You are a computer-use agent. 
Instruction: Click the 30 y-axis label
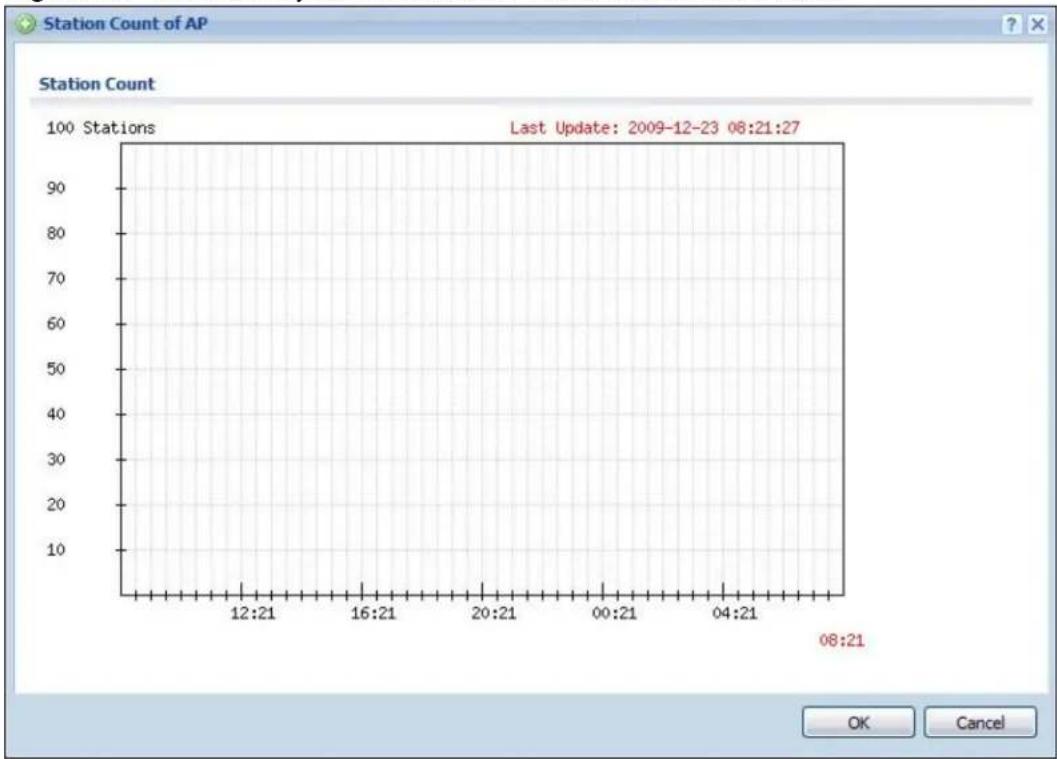[56, 459]
